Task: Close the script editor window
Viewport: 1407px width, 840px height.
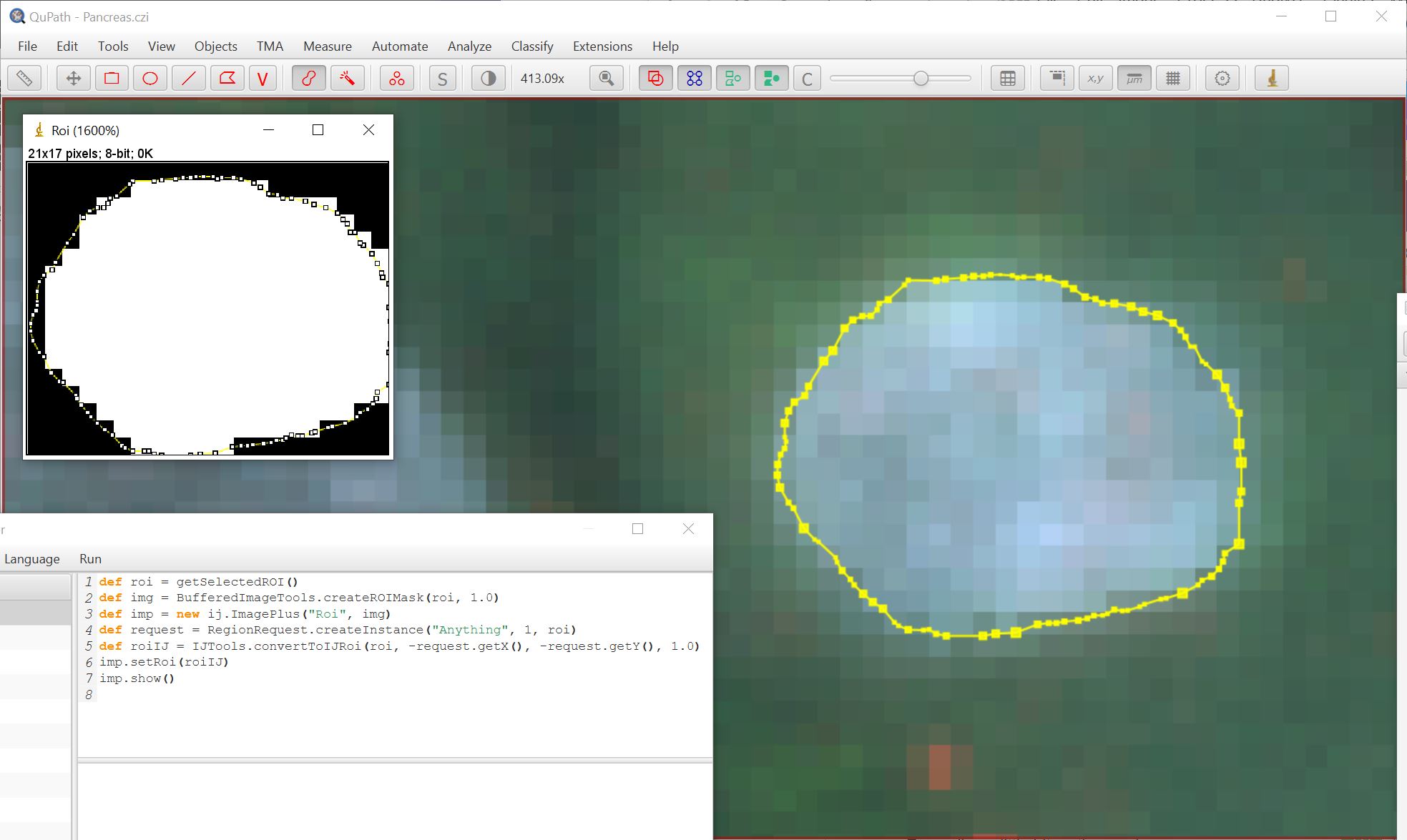Action: click(688, 528)
